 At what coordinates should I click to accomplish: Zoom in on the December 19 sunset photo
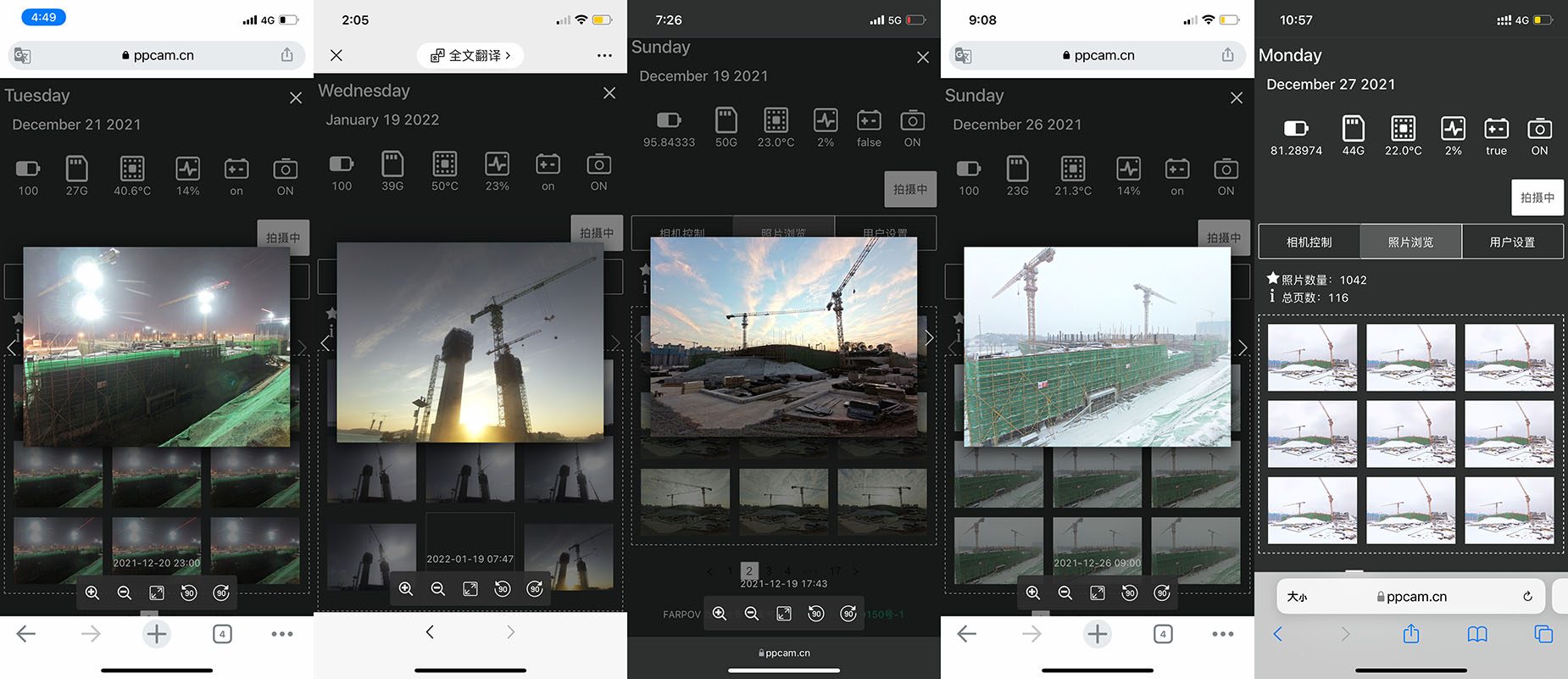[x=720, y=614]
